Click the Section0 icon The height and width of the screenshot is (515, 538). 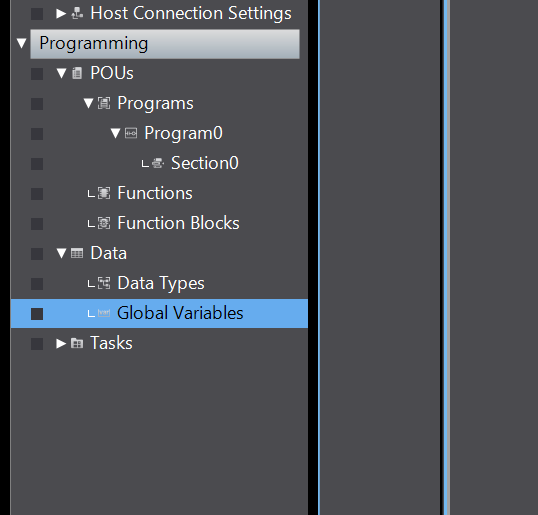[158, 163]
